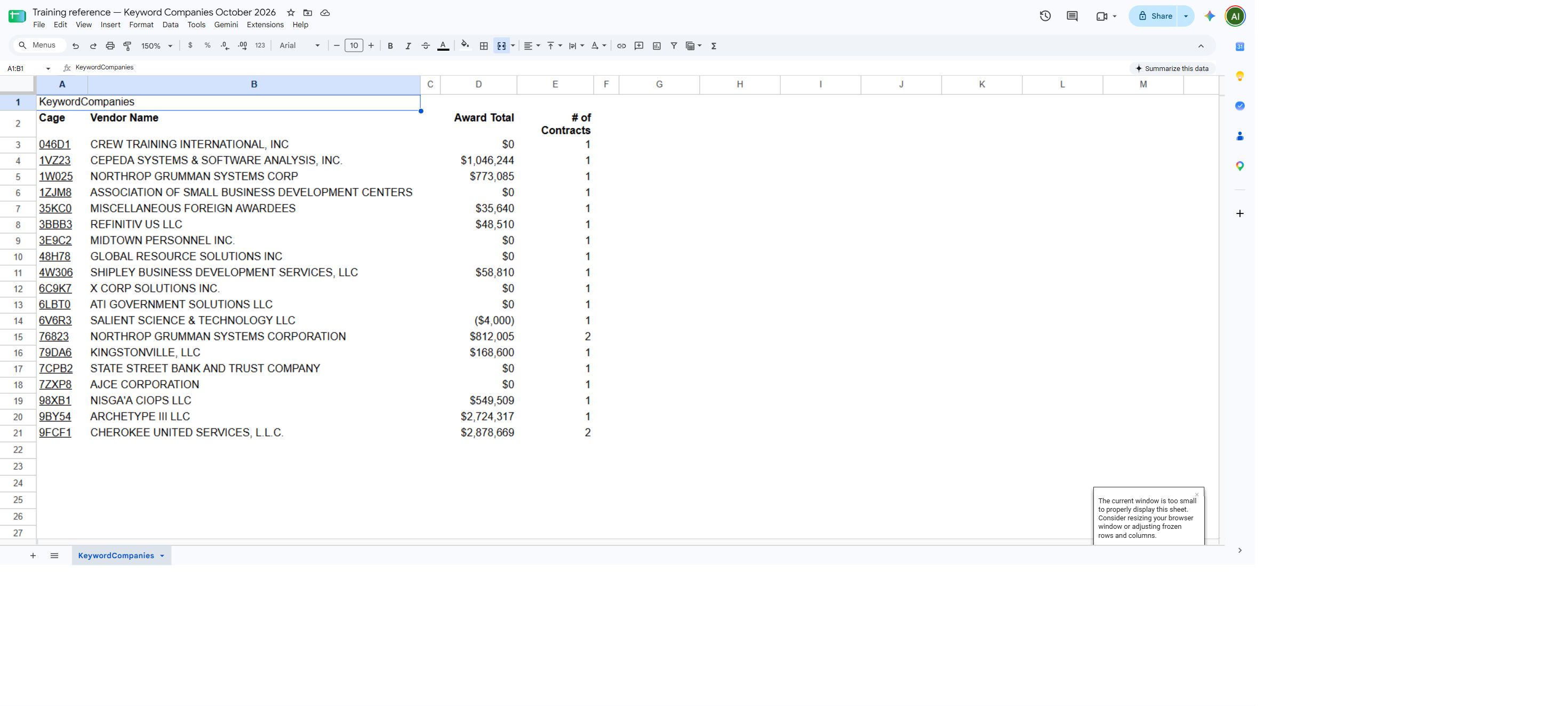1568x706 pixels.
Task: Click the Redo icon
Action: [93, 46]
